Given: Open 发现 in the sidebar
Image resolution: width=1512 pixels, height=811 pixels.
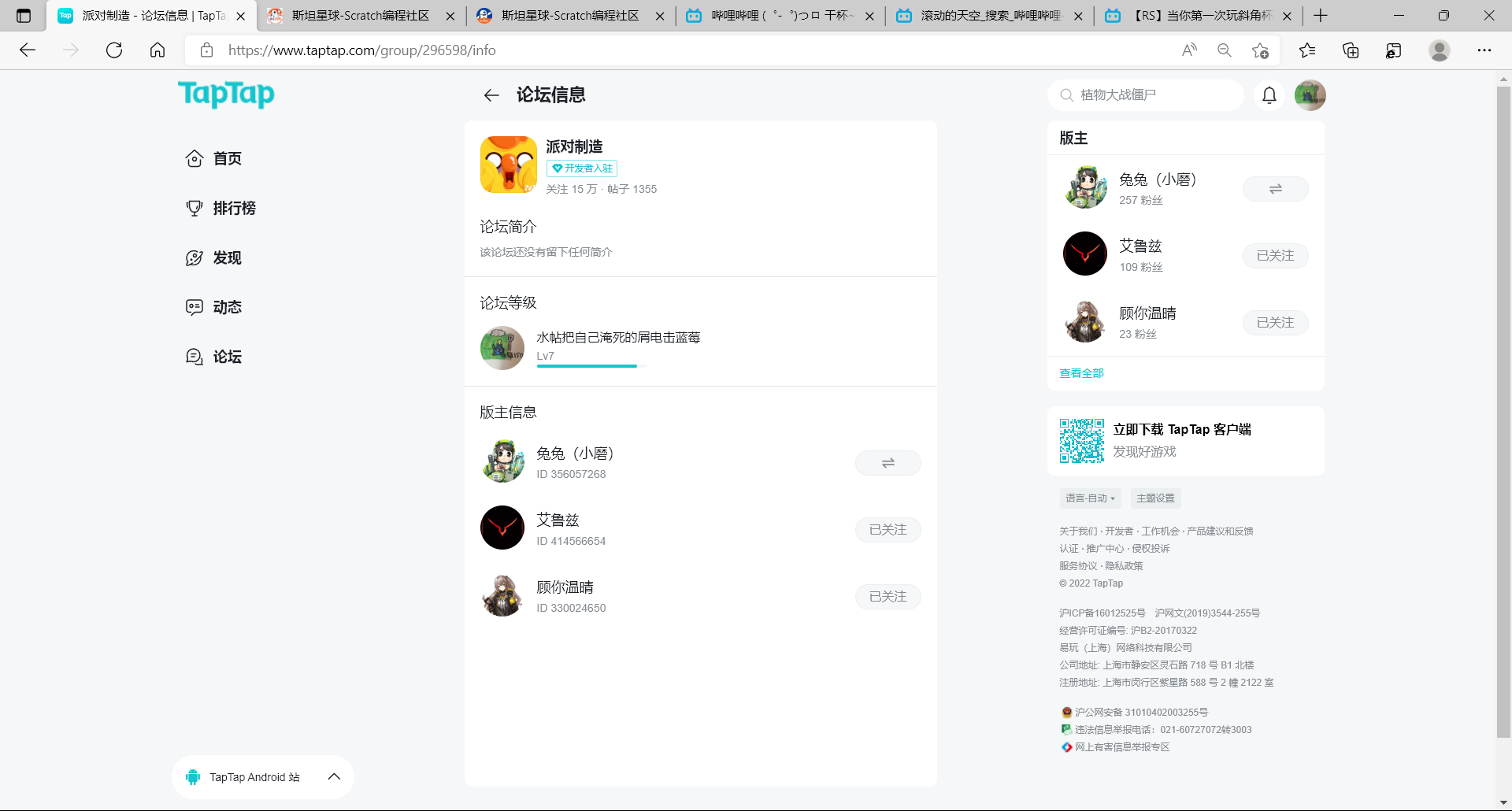Looking at the screenshot, I should [x=214, y=257].
